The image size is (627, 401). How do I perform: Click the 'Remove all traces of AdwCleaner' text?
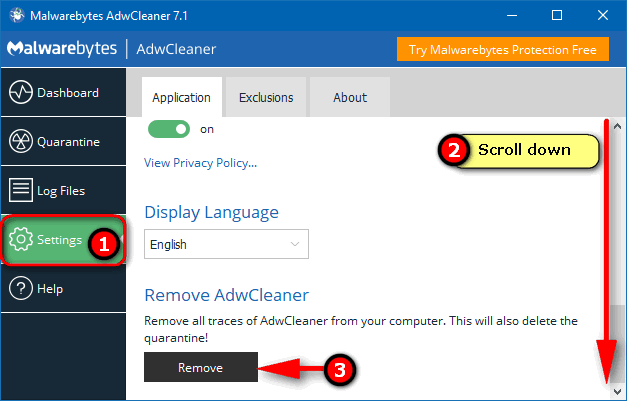click(361, 329)
